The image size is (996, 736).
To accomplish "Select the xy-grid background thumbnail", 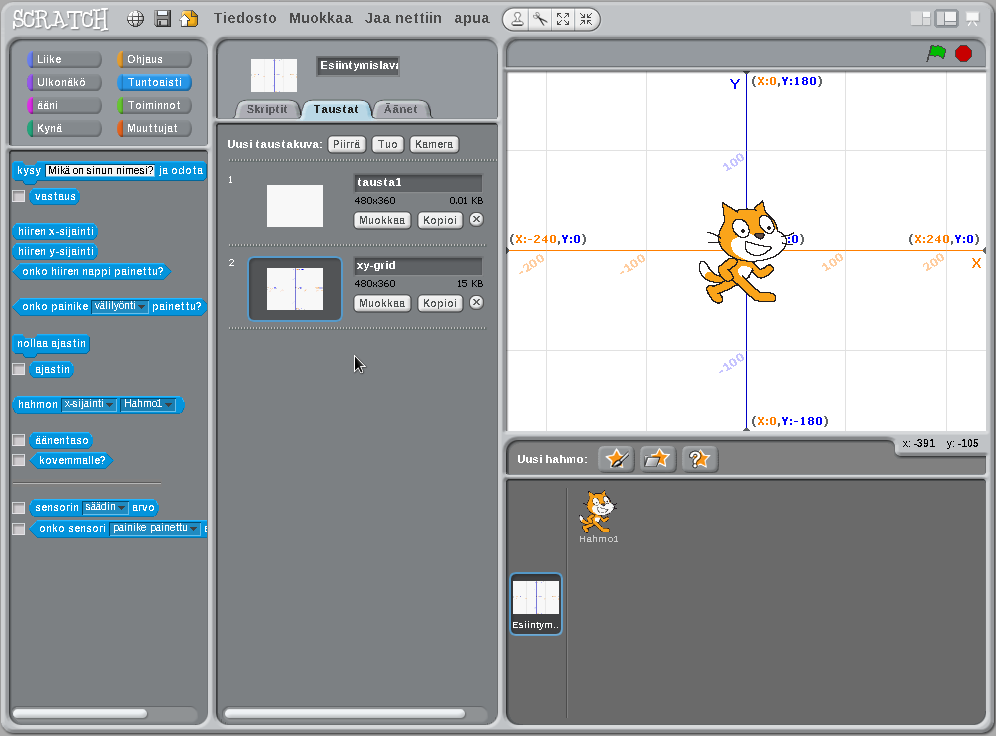I will tap(295, 289).
